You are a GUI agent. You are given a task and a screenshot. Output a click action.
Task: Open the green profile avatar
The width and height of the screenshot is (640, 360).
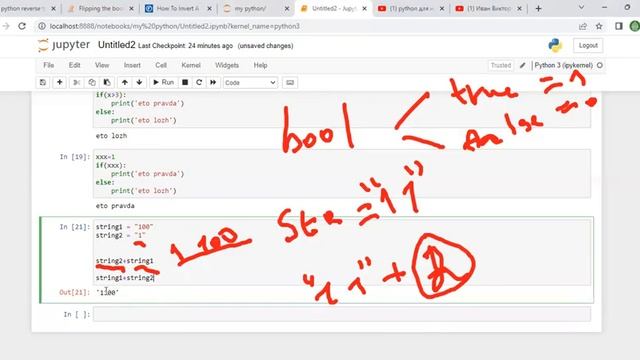click(635, 26)
